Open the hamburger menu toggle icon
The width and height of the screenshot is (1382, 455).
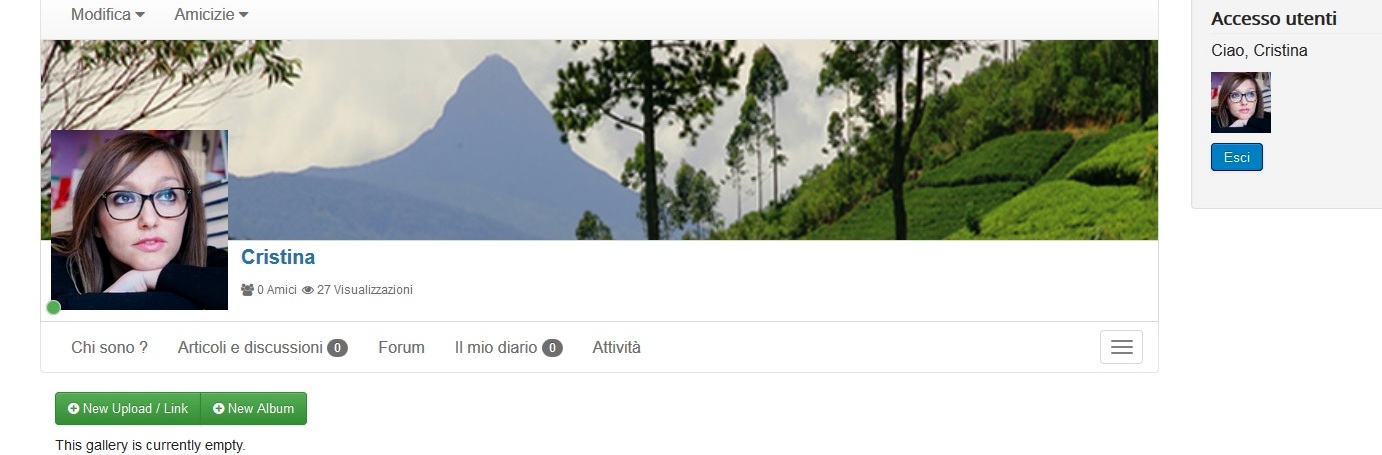[x=1121, y=347]
